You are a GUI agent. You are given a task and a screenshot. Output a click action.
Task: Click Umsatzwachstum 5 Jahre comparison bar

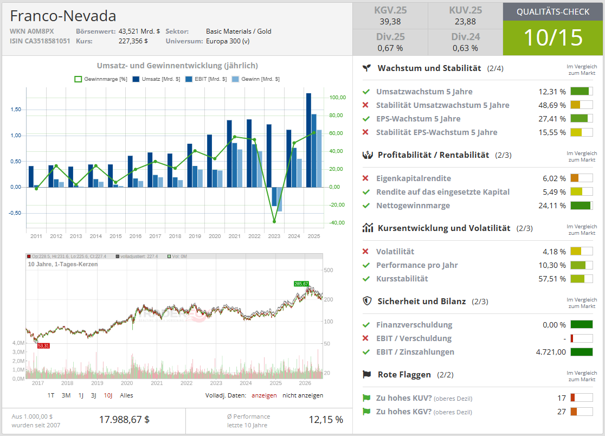pyautogui.click(x=581, y=91)
